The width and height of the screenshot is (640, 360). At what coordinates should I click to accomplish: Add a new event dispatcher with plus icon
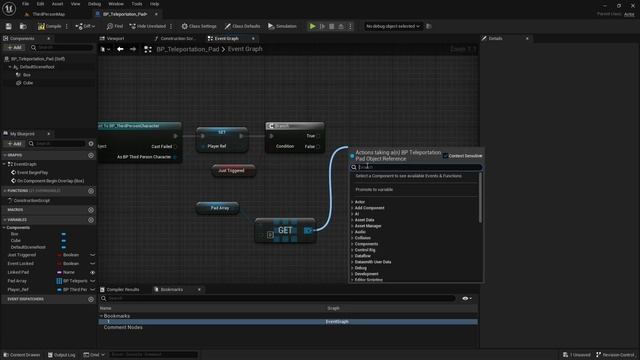[91, 299]
